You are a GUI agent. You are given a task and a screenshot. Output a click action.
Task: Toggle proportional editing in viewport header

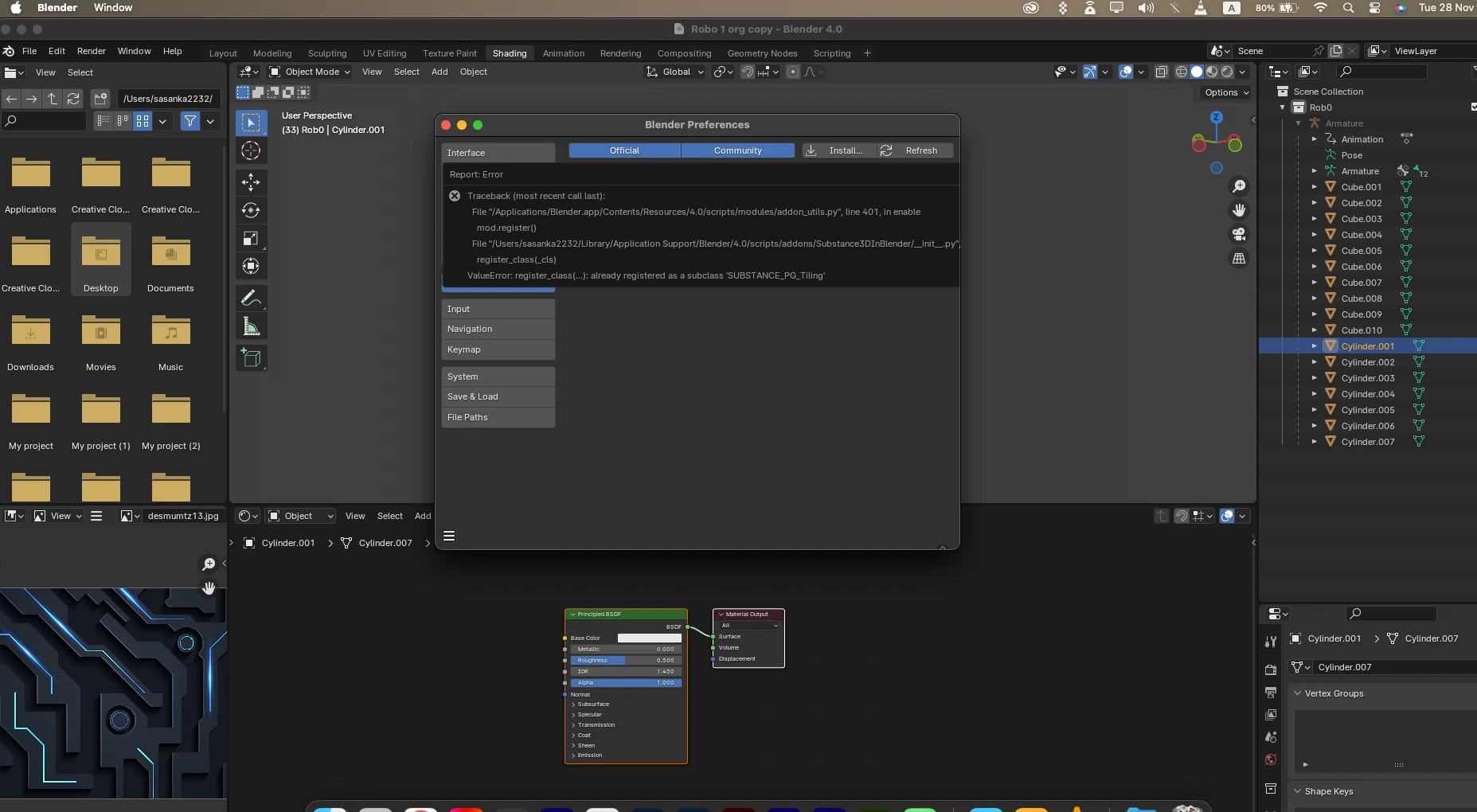(793, 72)
